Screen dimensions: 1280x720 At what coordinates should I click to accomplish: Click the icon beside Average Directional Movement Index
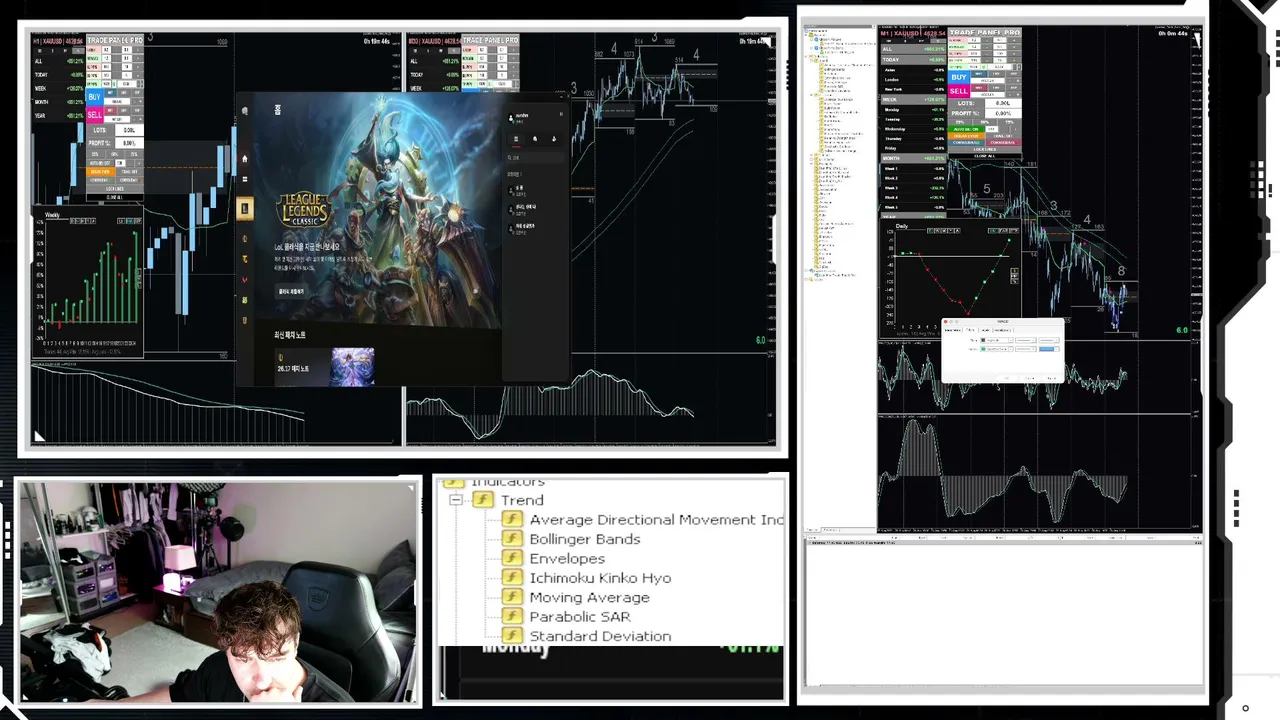(x=512, y=519)
